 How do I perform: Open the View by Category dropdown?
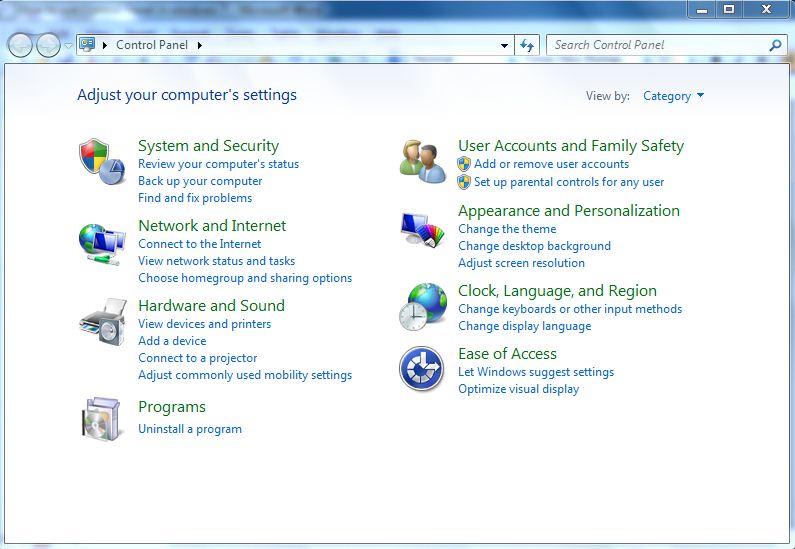click(673, 96)
